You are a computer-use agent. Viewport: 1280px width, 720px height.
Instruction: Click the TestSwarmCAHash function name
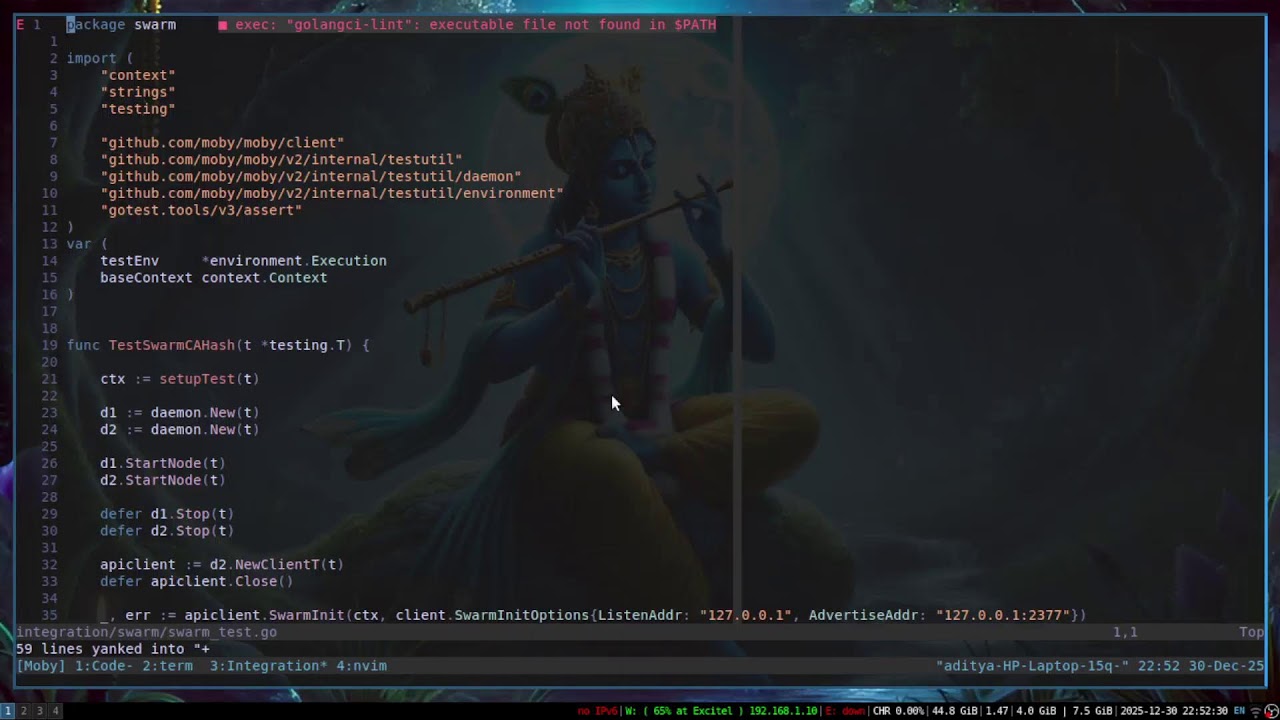pyautogui.click(x=171, y=346)
